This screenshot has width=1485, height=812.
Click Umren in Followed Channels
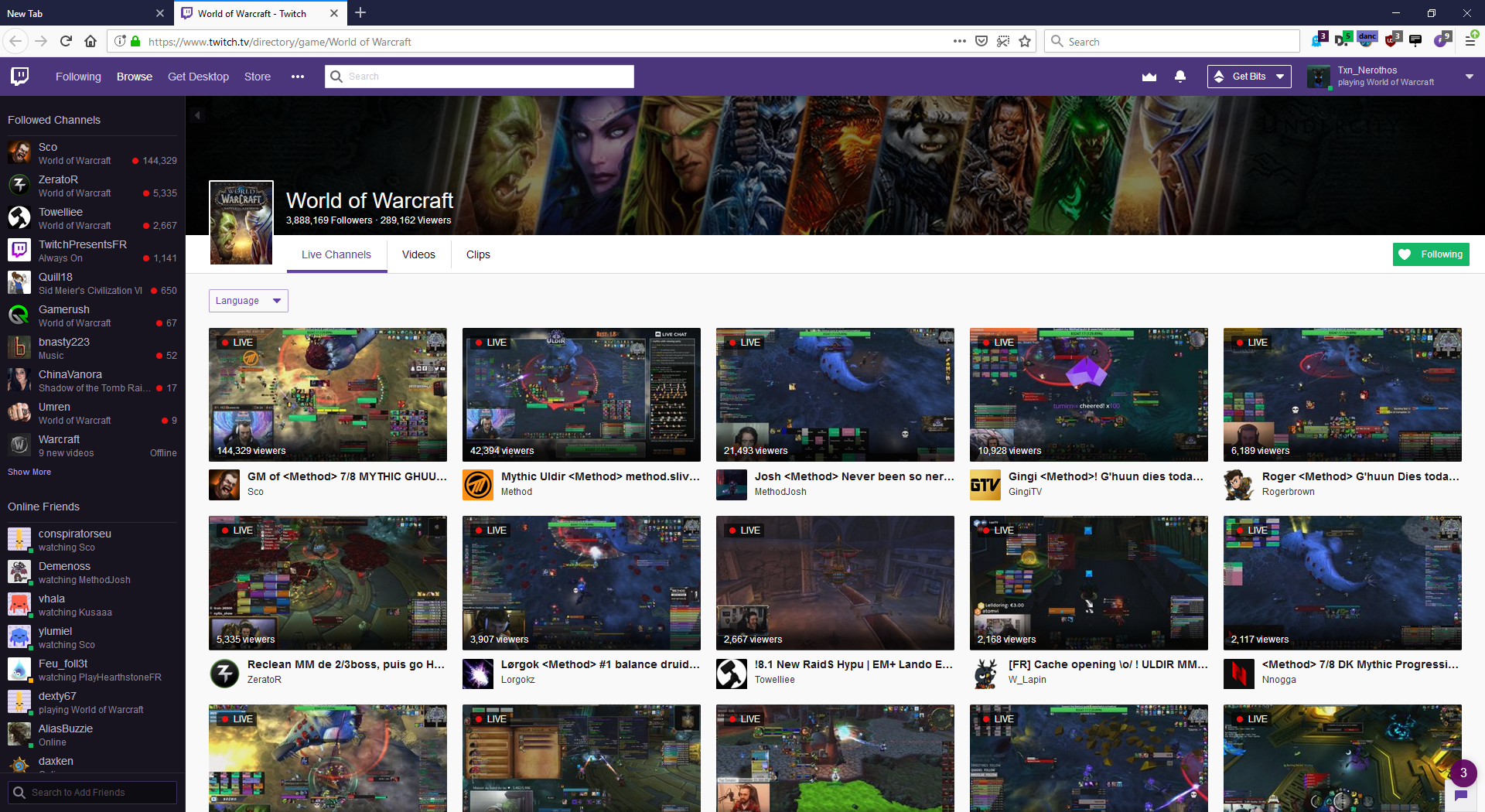click(93, 413)
